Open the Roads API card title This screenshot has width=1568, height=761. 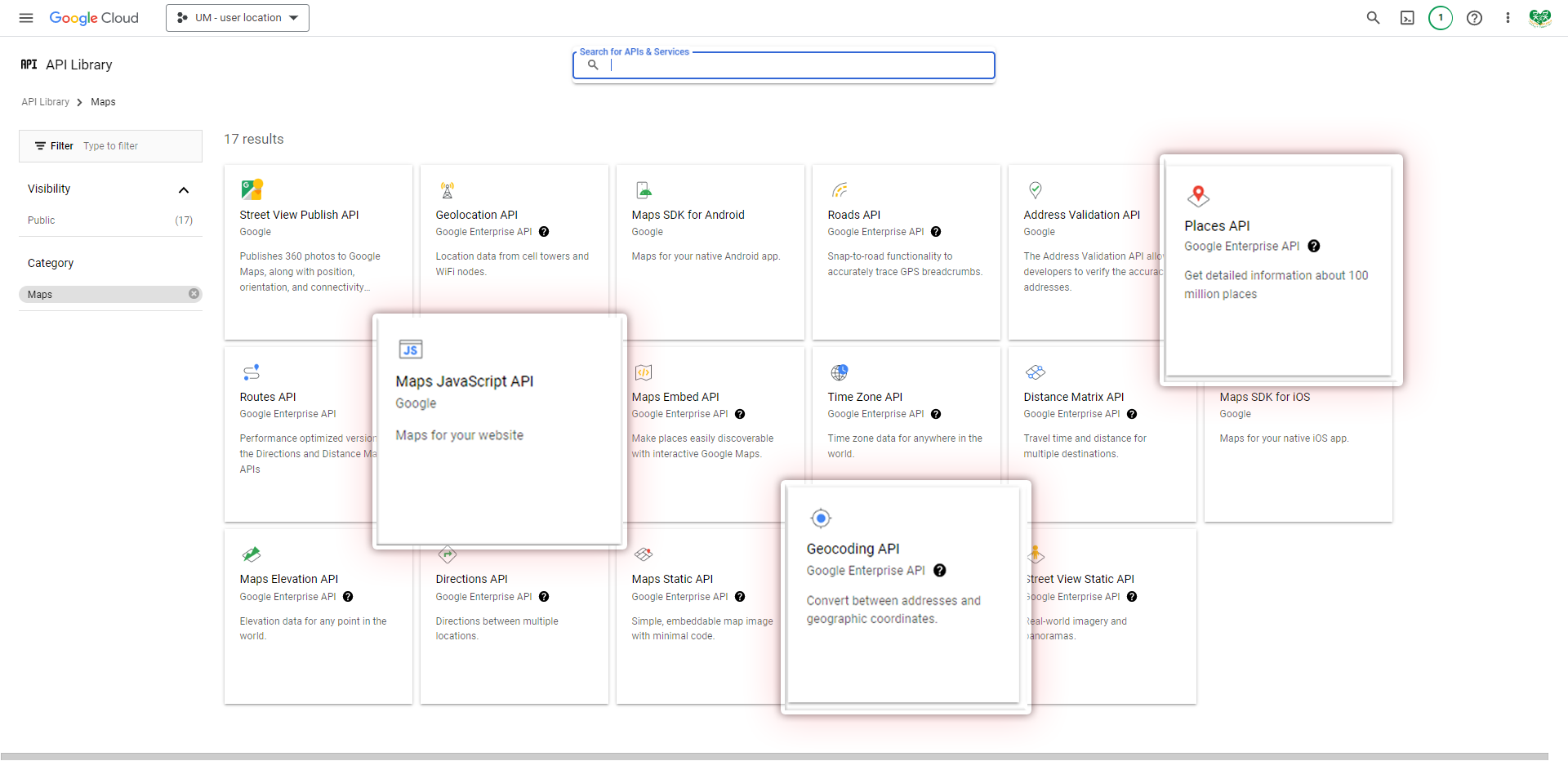853,215
